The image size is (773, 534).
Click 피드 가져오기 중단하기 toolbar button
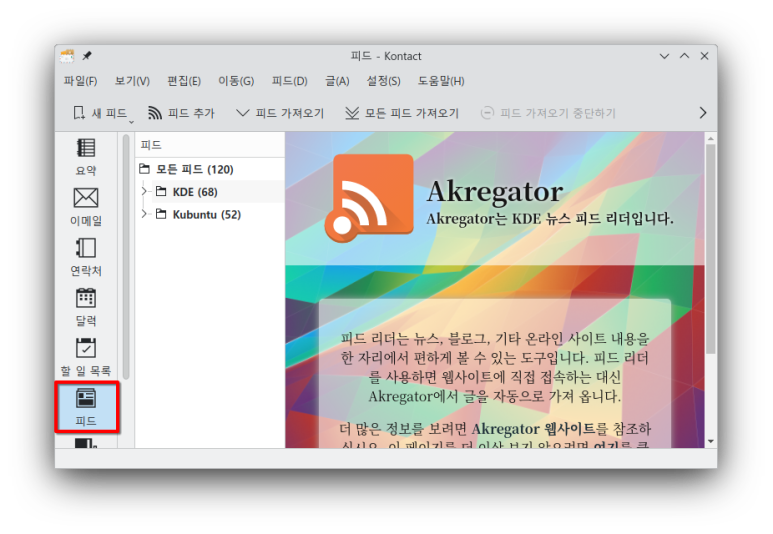(x=548, y=113)
